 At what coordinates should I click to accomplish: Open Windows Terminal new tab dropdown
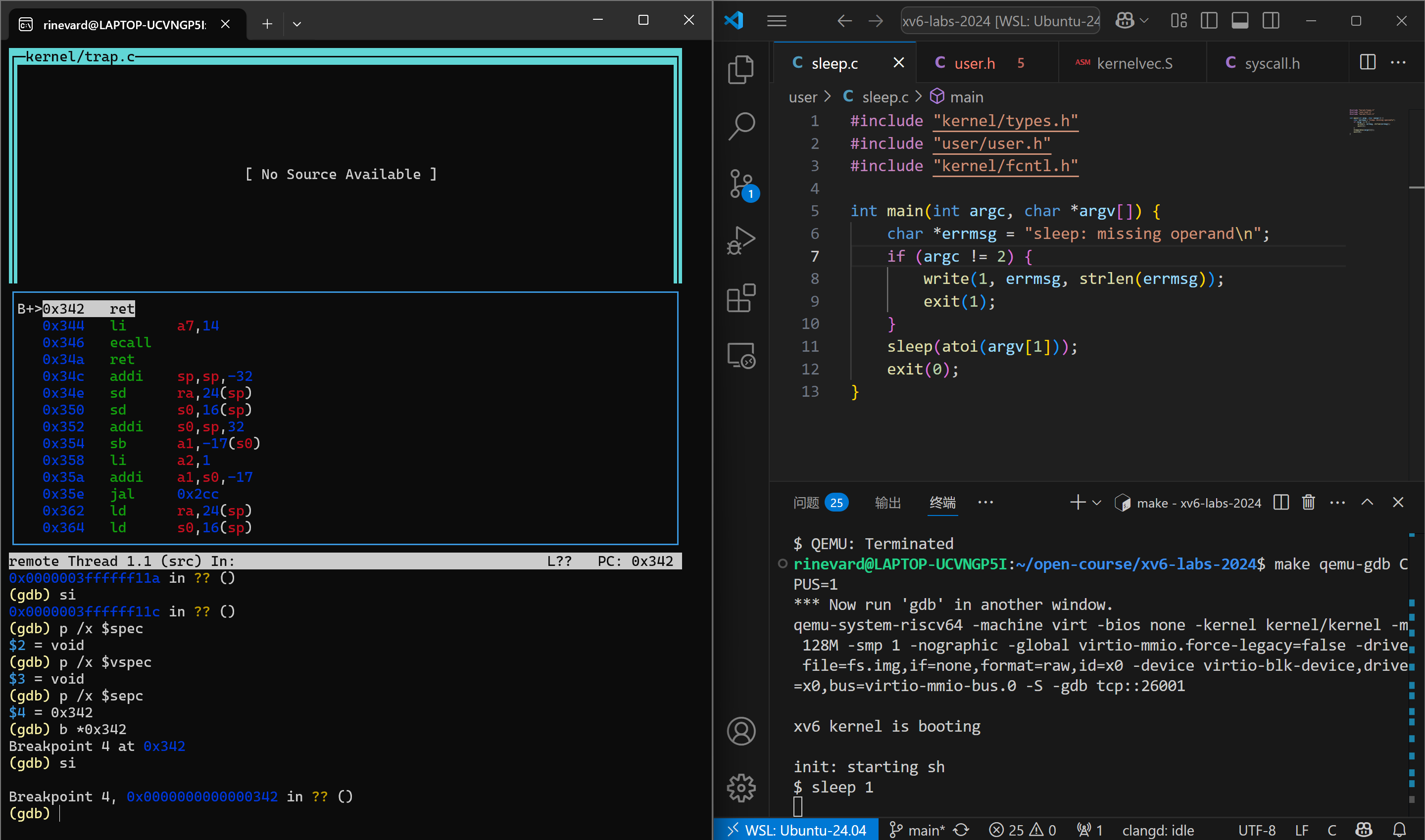(x=296, y=24)
